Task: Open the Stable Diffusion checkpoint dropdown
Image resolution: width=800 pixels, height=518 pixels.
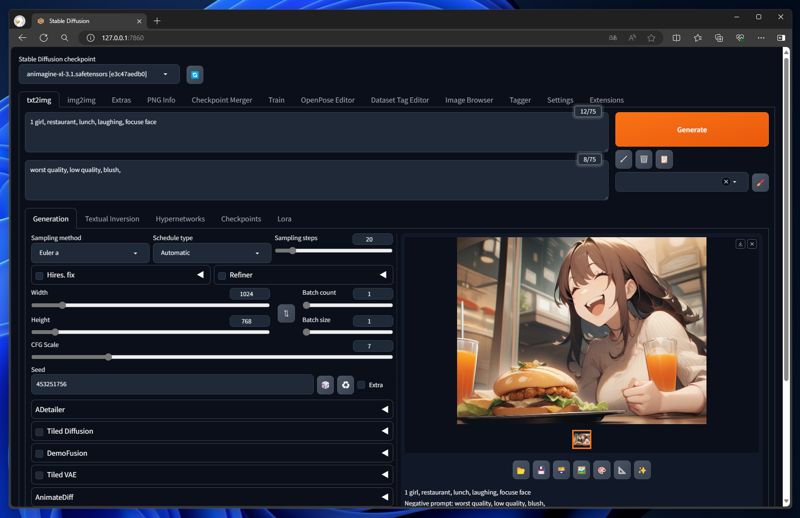Action: (99, 74)
